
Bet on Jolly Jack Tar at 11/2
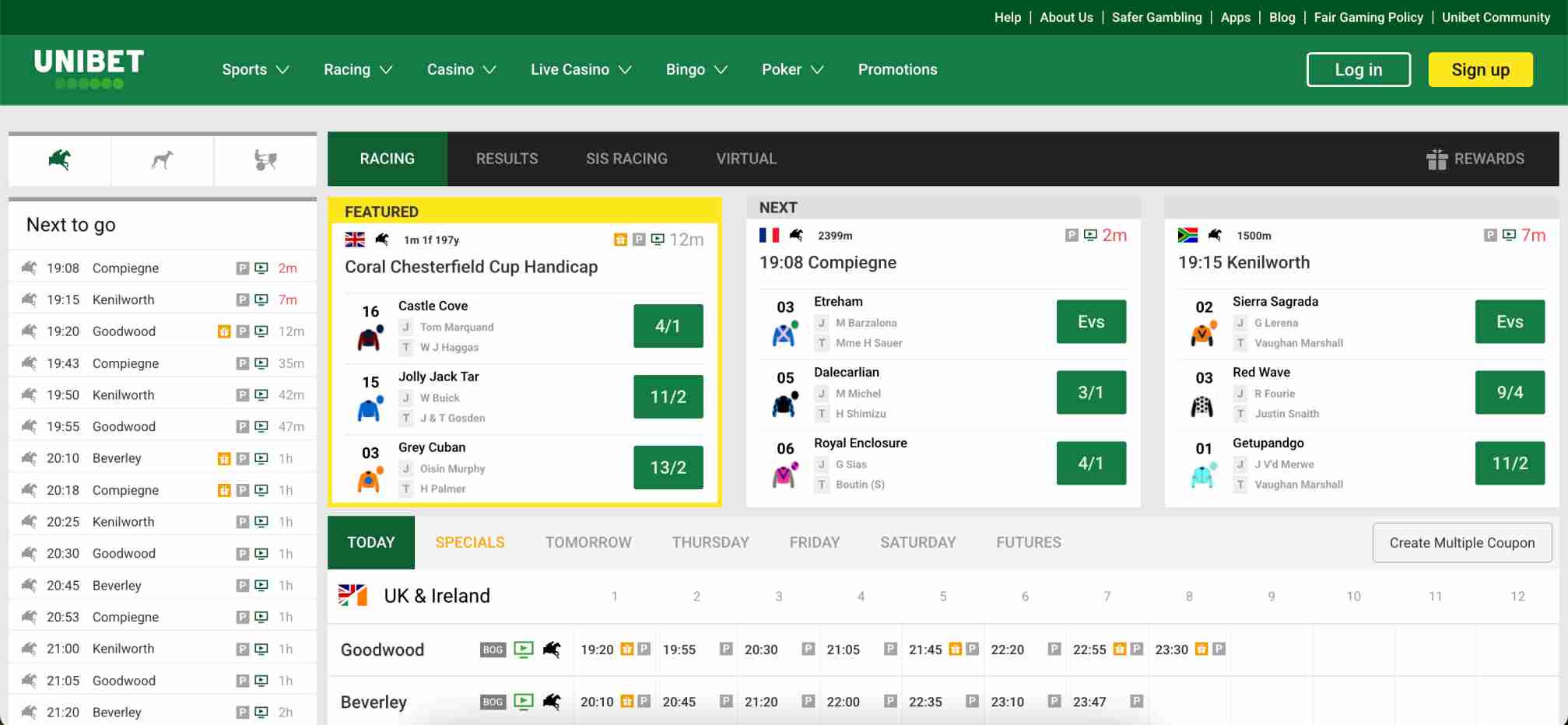click(668, 397)
